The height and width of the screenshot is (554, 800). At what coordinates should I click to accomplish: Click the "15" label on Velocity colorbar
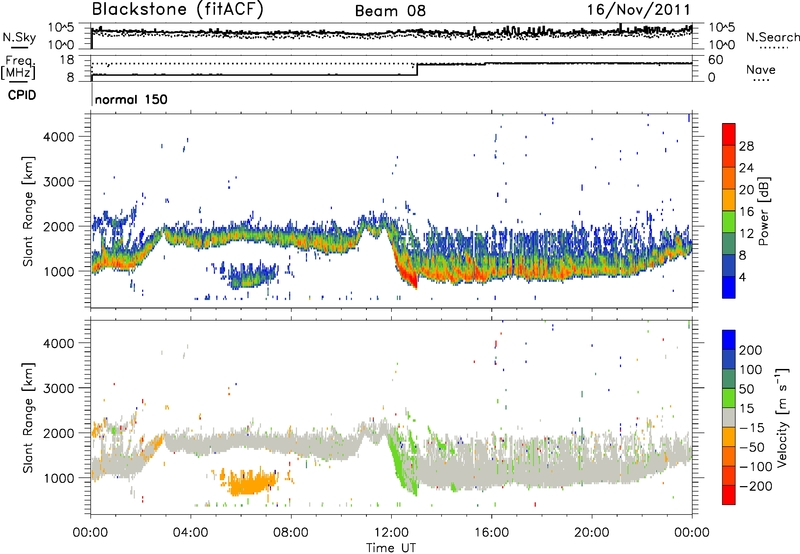pos(746,409)
